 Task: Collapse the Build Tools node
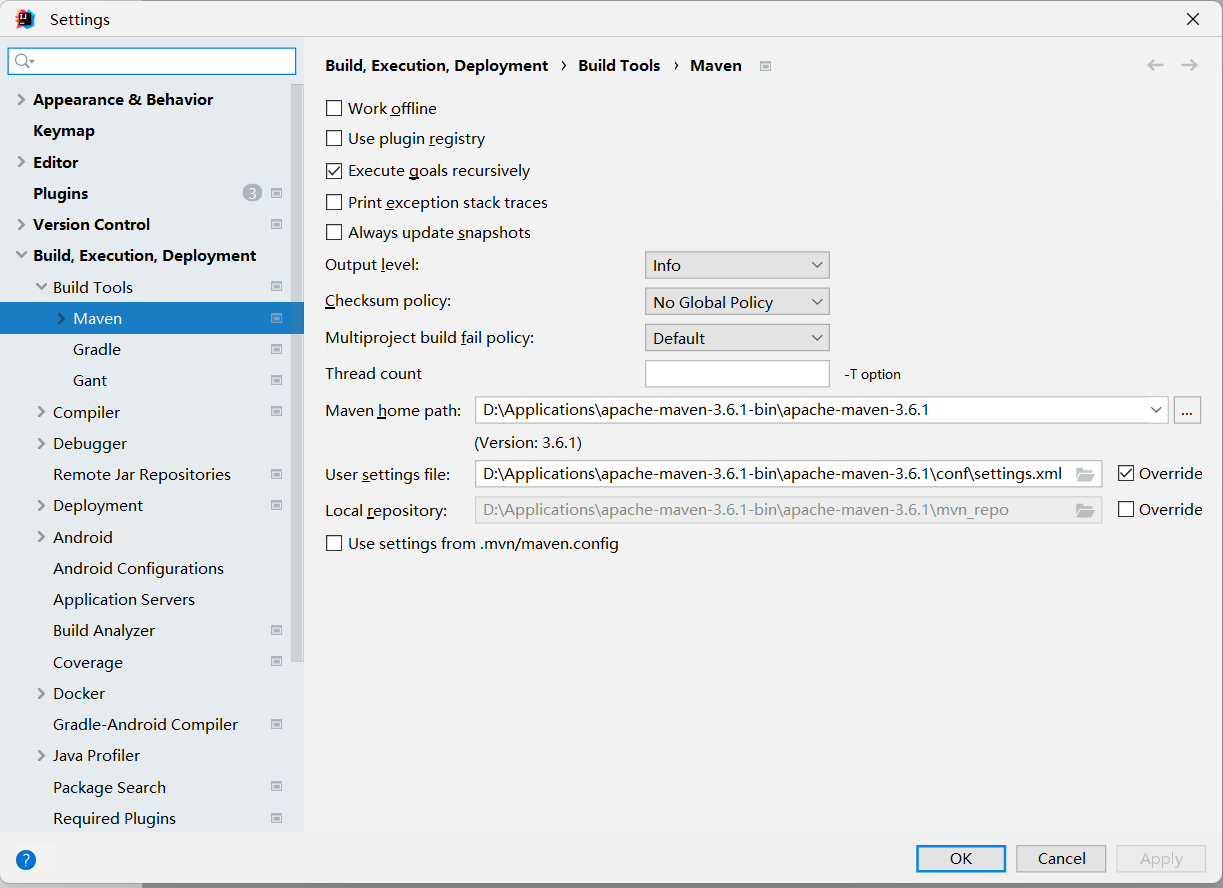click(x=41, y=287)
